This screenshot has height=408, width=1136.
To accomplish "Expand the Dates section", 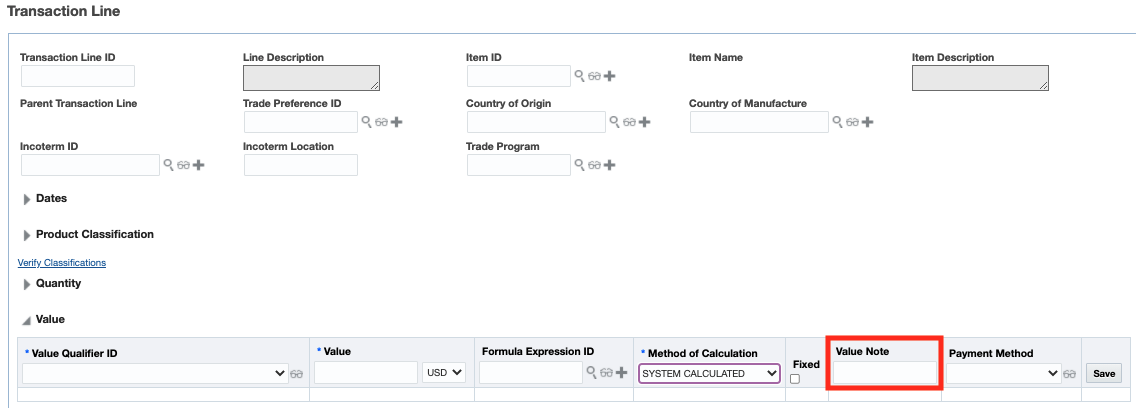I will coord(26,199).
